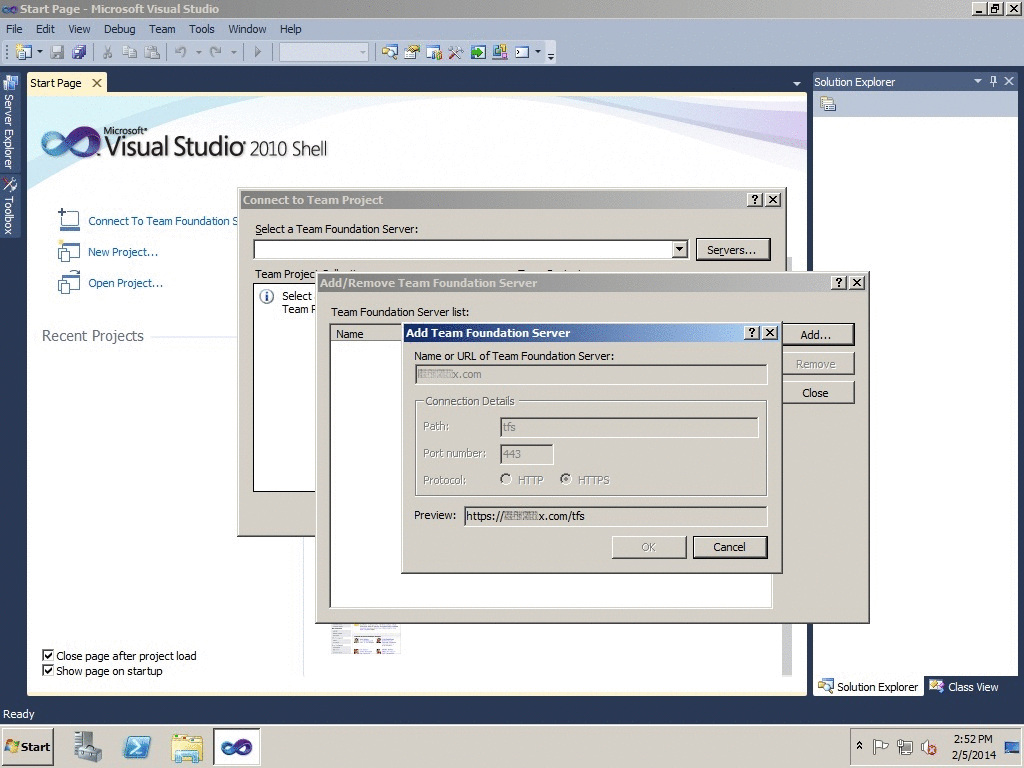Screen dimensions: 1024x768
Task: Click the Save toolbar icon
Action: pos(57,52)
